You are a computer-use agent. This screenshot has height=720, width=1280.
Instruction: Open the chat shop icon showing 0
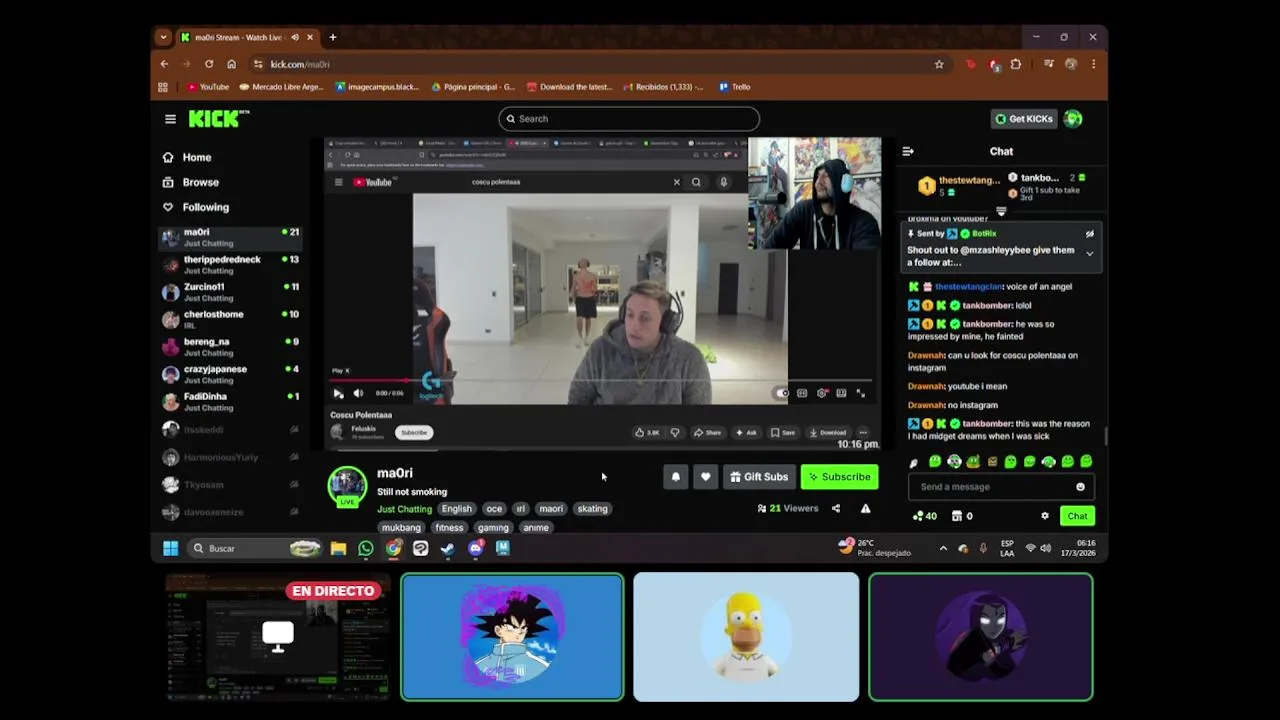click(x=963, y=516)
